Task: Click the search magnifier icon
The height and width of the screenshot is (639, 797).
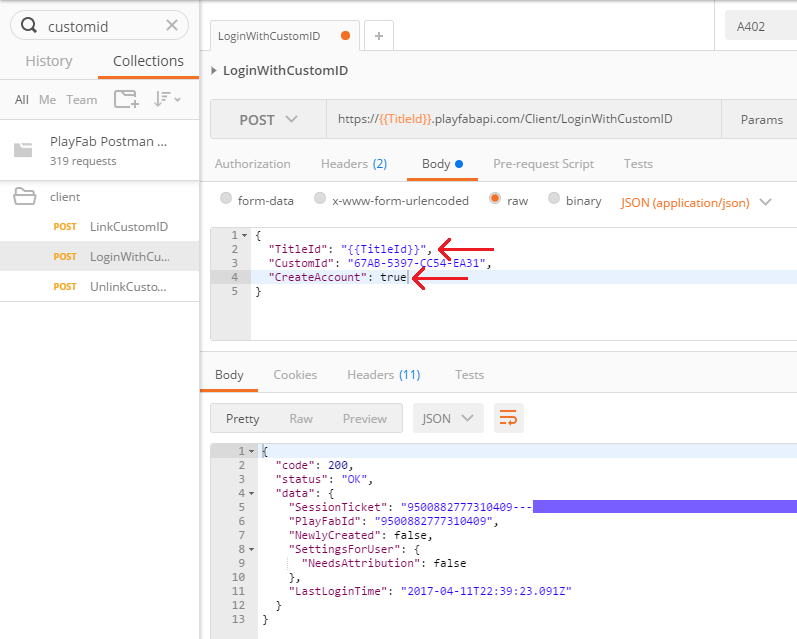Action: click(x=29, y=25)
